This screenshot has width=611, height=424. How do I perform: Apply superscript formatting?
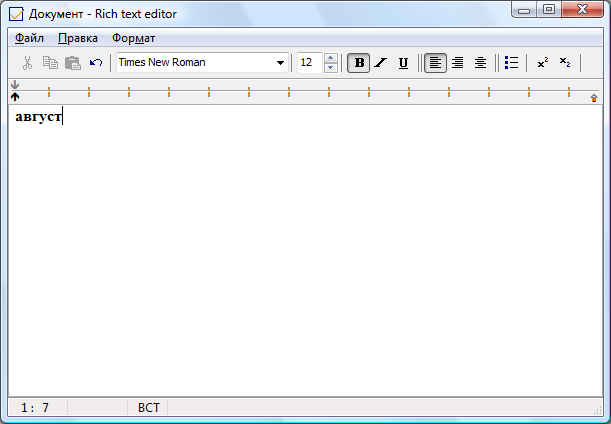click(542, 63)
